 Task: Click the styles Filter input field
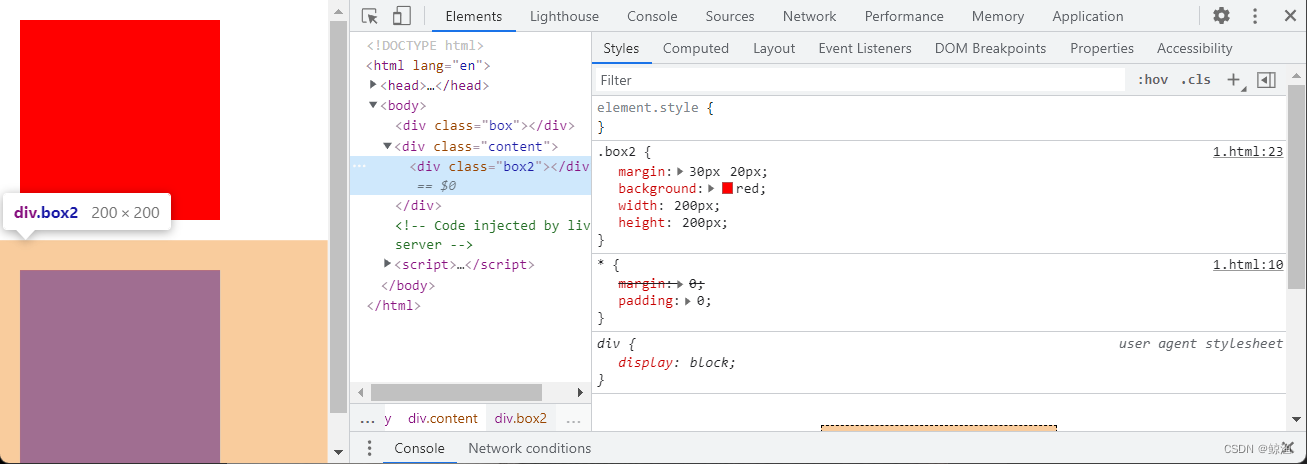pos(860,80)
